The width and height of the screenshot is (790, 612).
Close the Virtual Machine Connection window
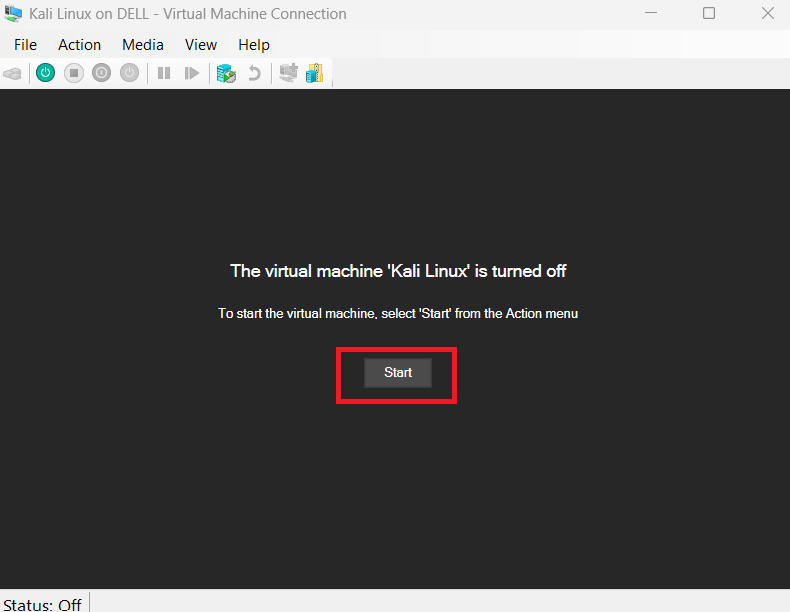[768, 14]
